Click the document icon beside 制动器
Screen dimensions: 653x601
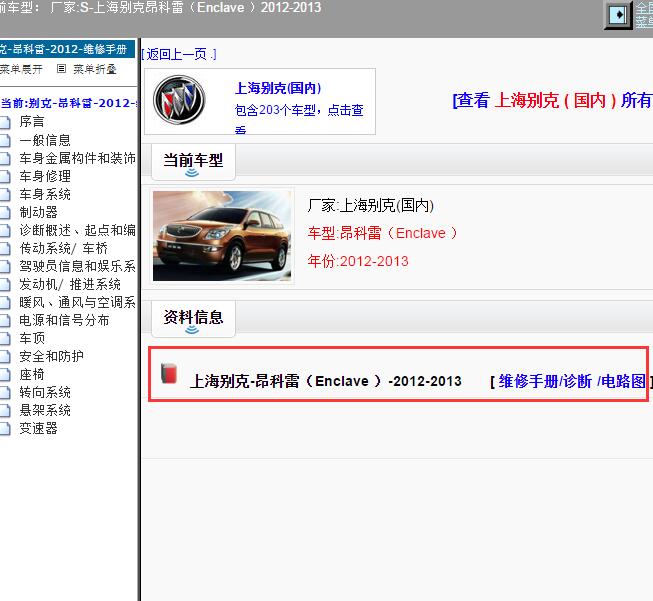[x=5, y=212]
